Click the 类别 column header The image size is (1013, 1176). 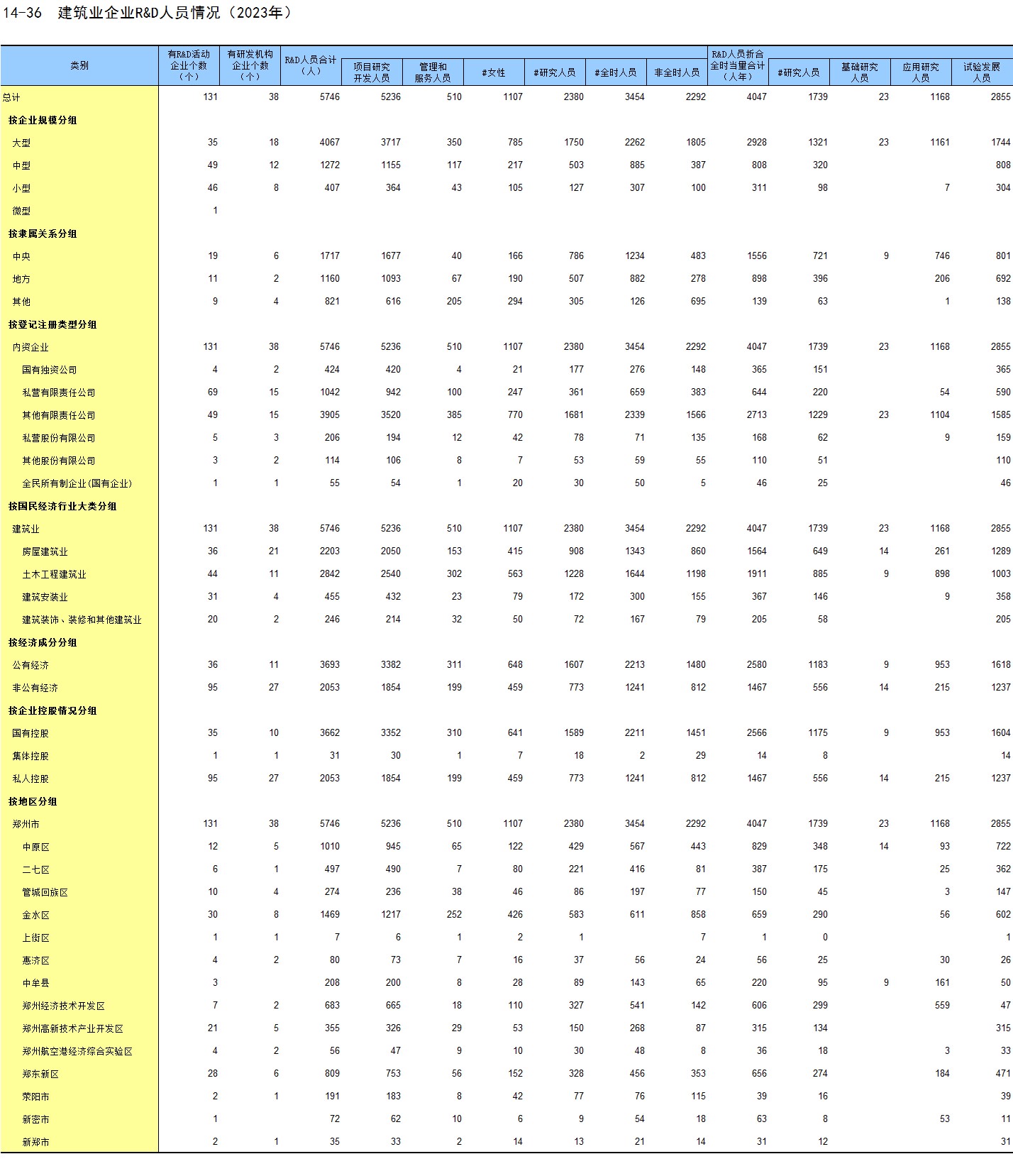tap(79, 65)
